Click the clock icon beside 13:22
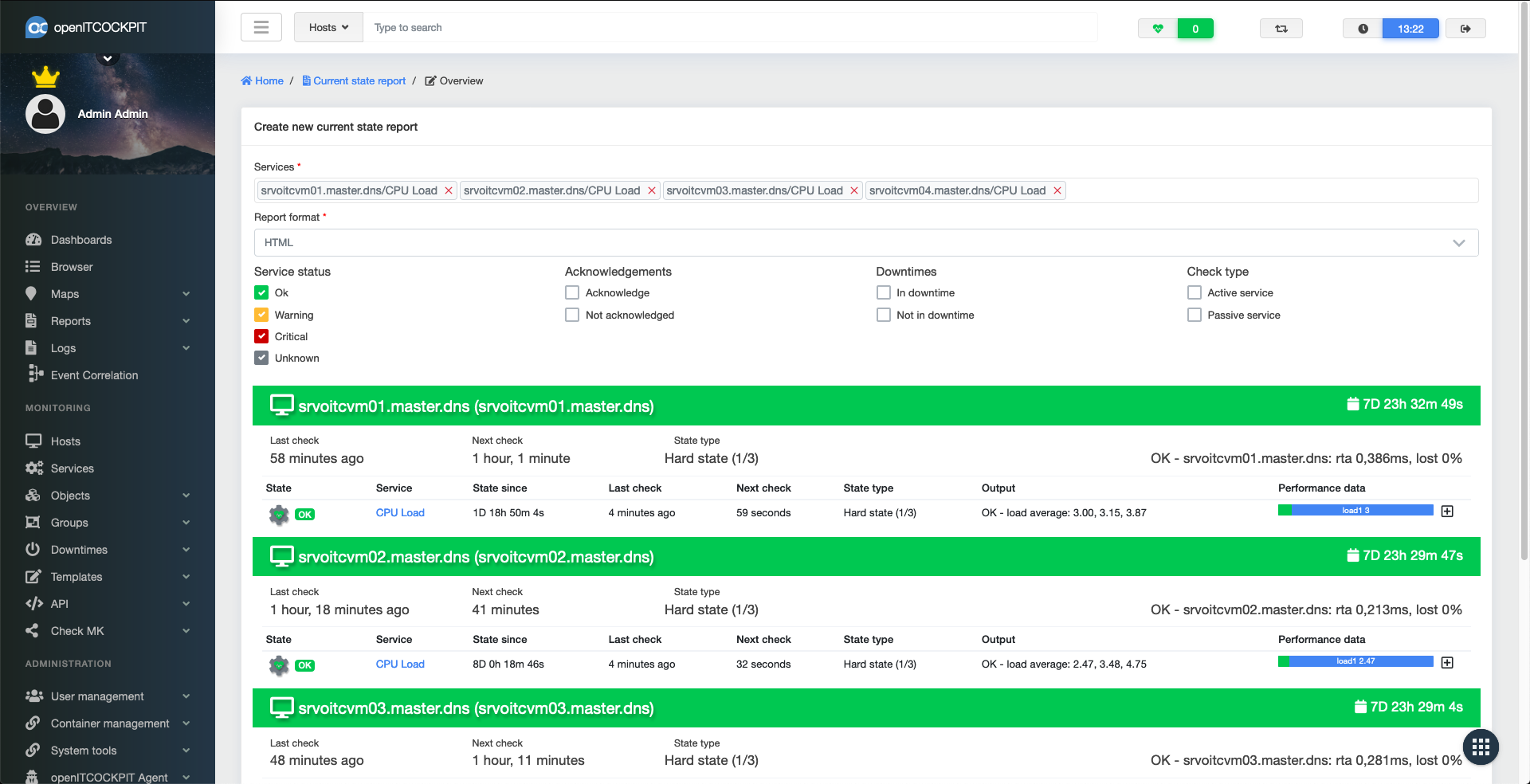This screenshot has width=1530, height=784. 1363,29
